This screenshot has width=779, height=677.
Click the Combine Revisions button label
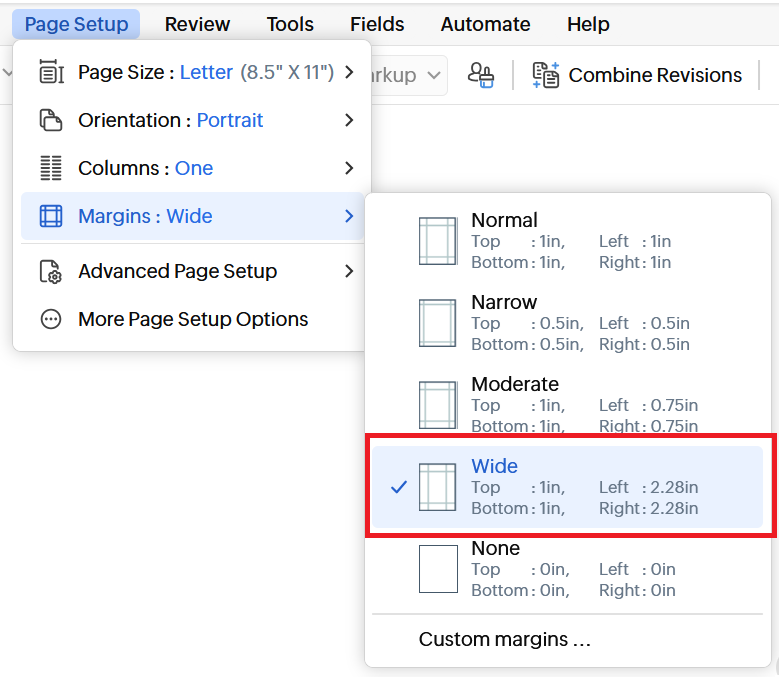(x=655, y=75)
